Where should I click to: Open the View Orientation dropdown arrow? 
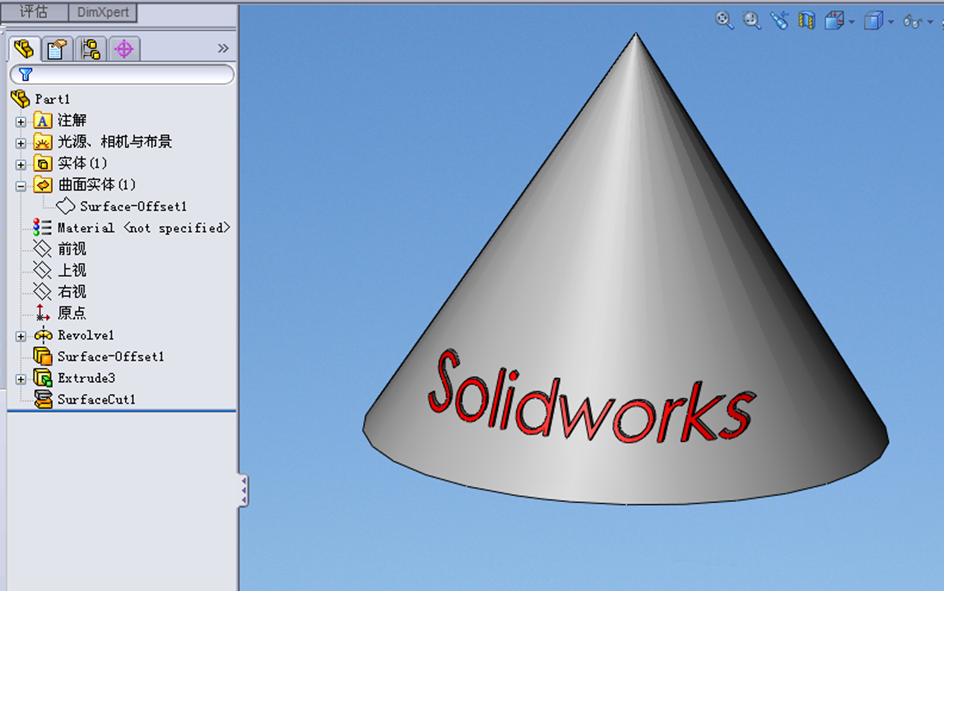(852, 22)
